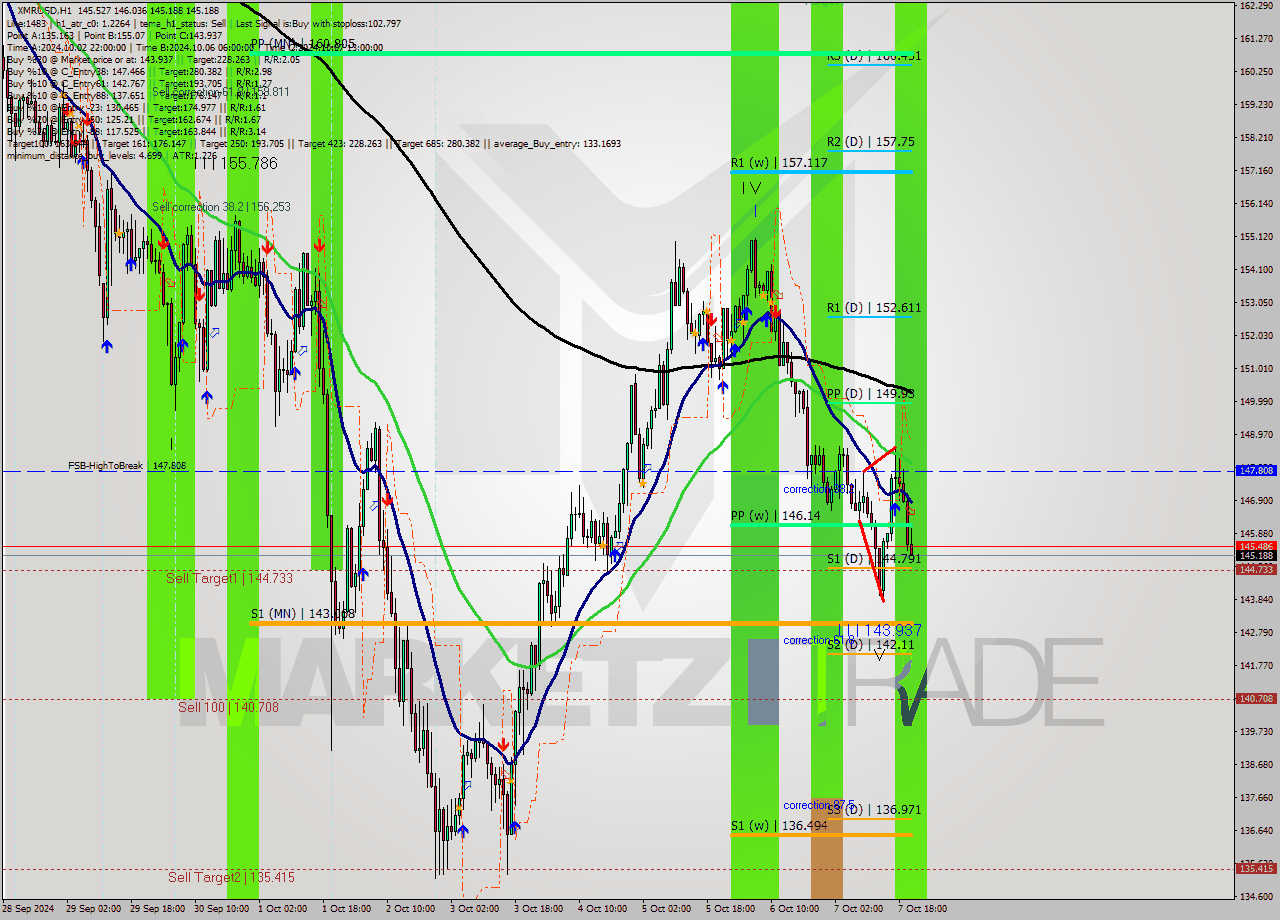Select the 'S1 (D) | 144.791' support label
The image size is (1280, 920).
tap(873, 559)
